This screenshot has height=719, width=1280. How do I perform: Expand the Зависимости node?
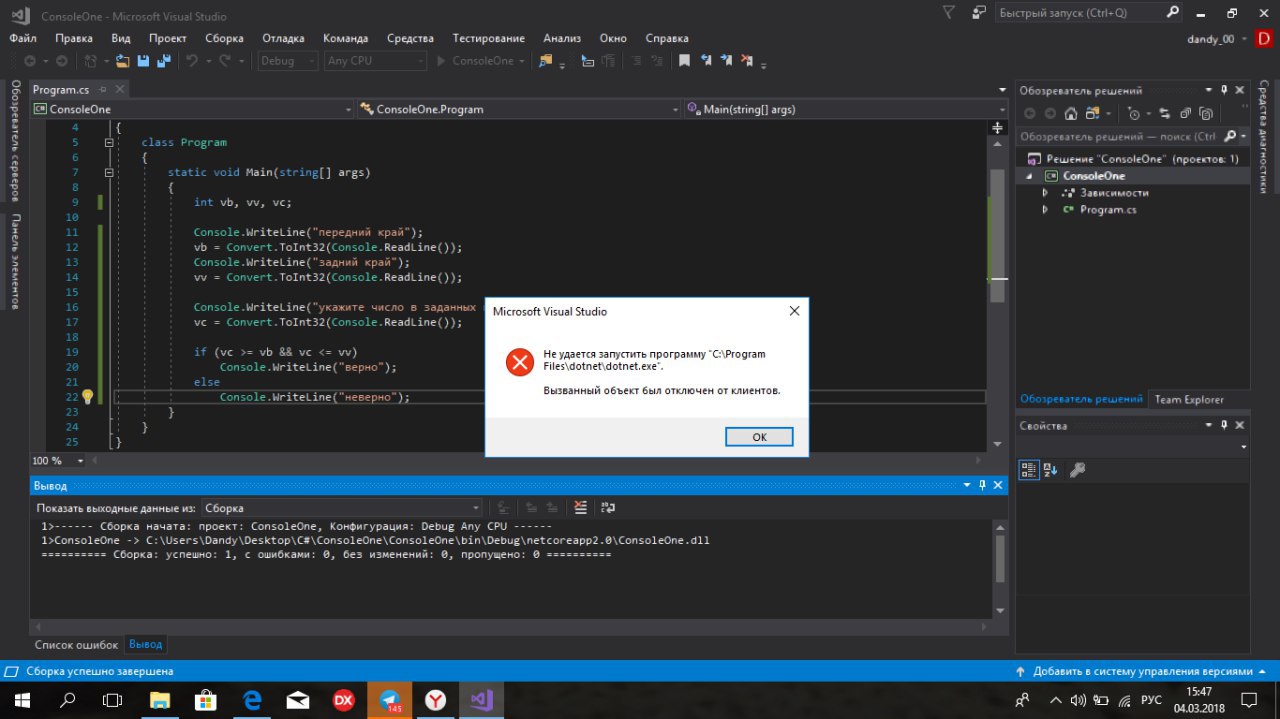coord(1045,193)
